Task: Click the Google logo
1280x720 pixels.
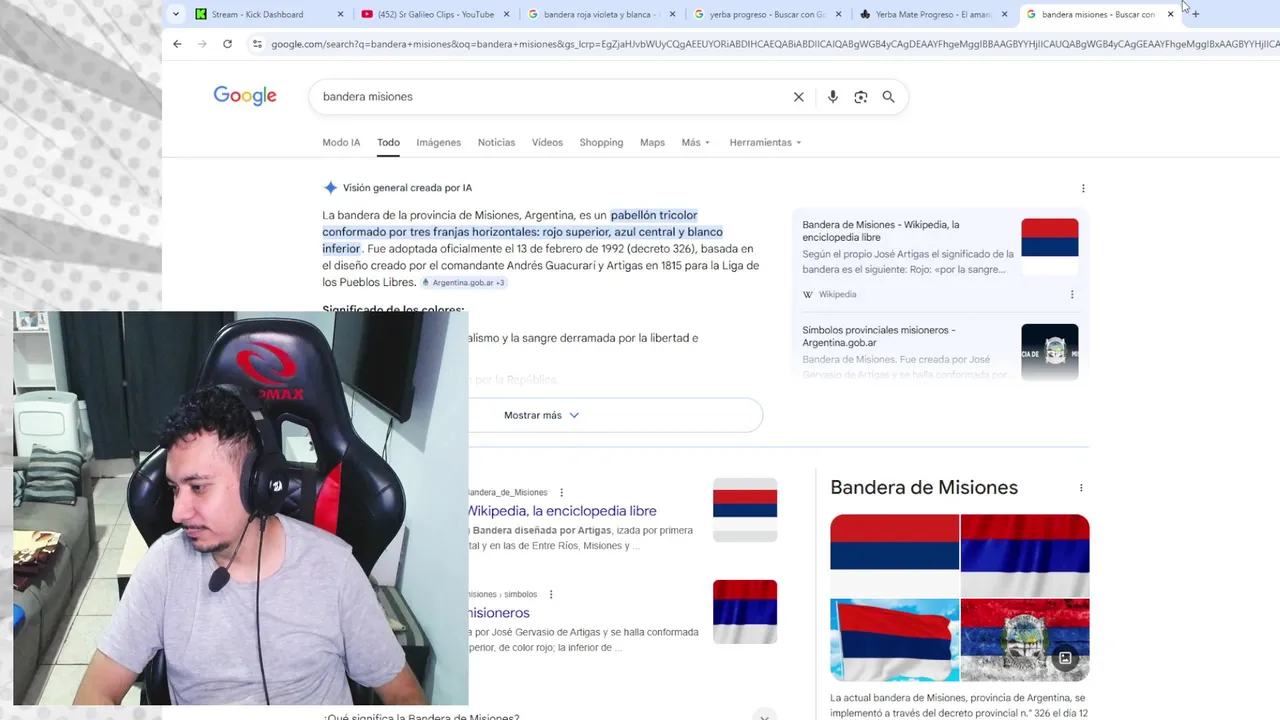Action: (x=245, y=96)
